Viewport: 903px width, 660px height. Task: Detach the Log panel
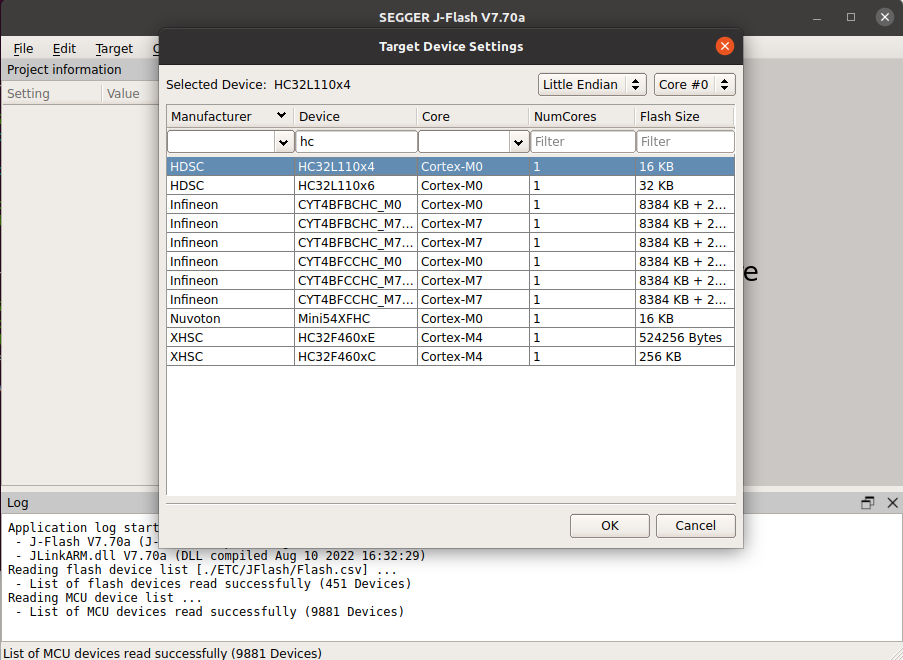coord(867,503)
